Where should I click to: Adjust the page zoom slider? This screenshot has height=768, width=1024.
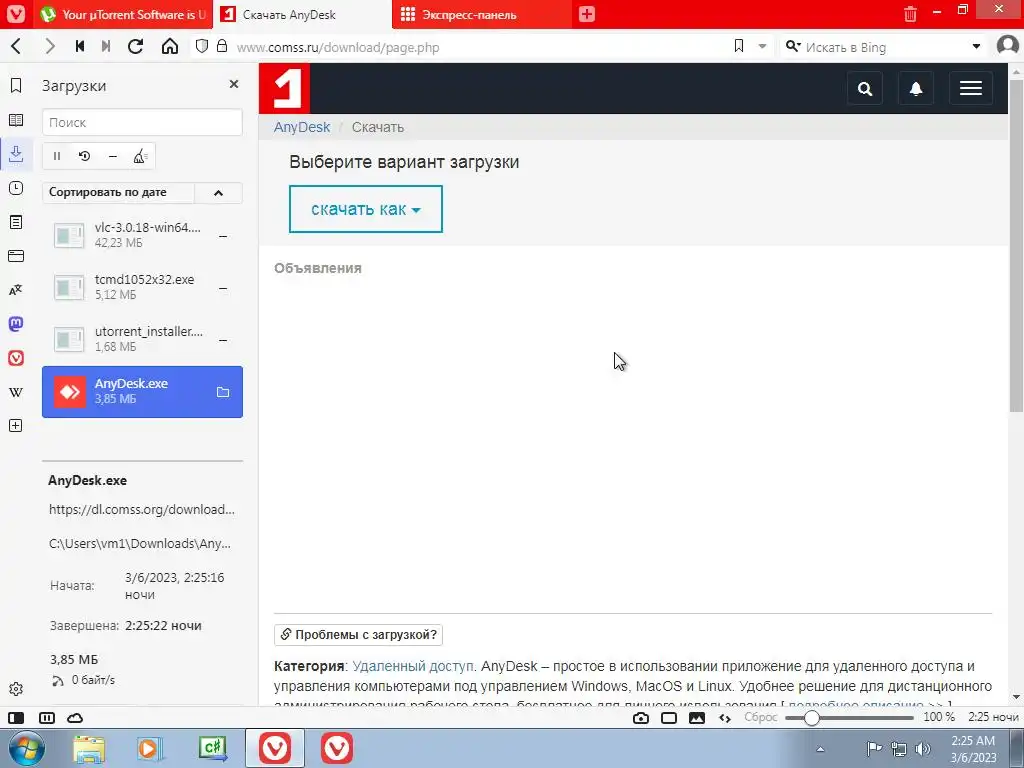849,718
